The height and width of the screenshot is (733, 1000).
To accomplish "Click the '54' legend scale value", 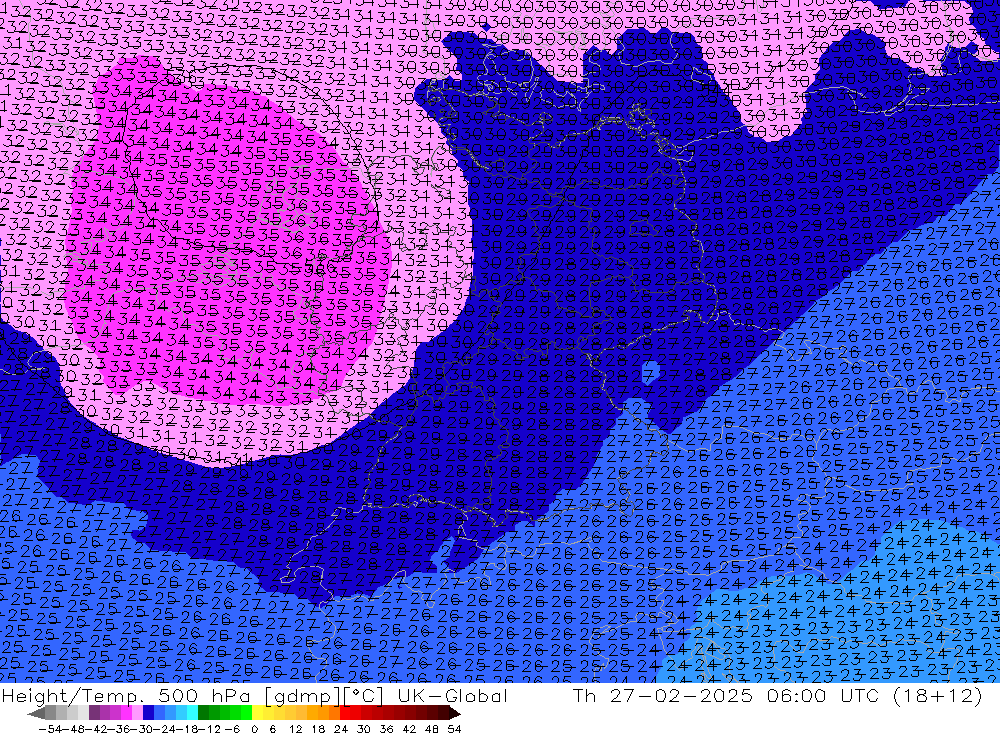I will [x=454, y=729].
